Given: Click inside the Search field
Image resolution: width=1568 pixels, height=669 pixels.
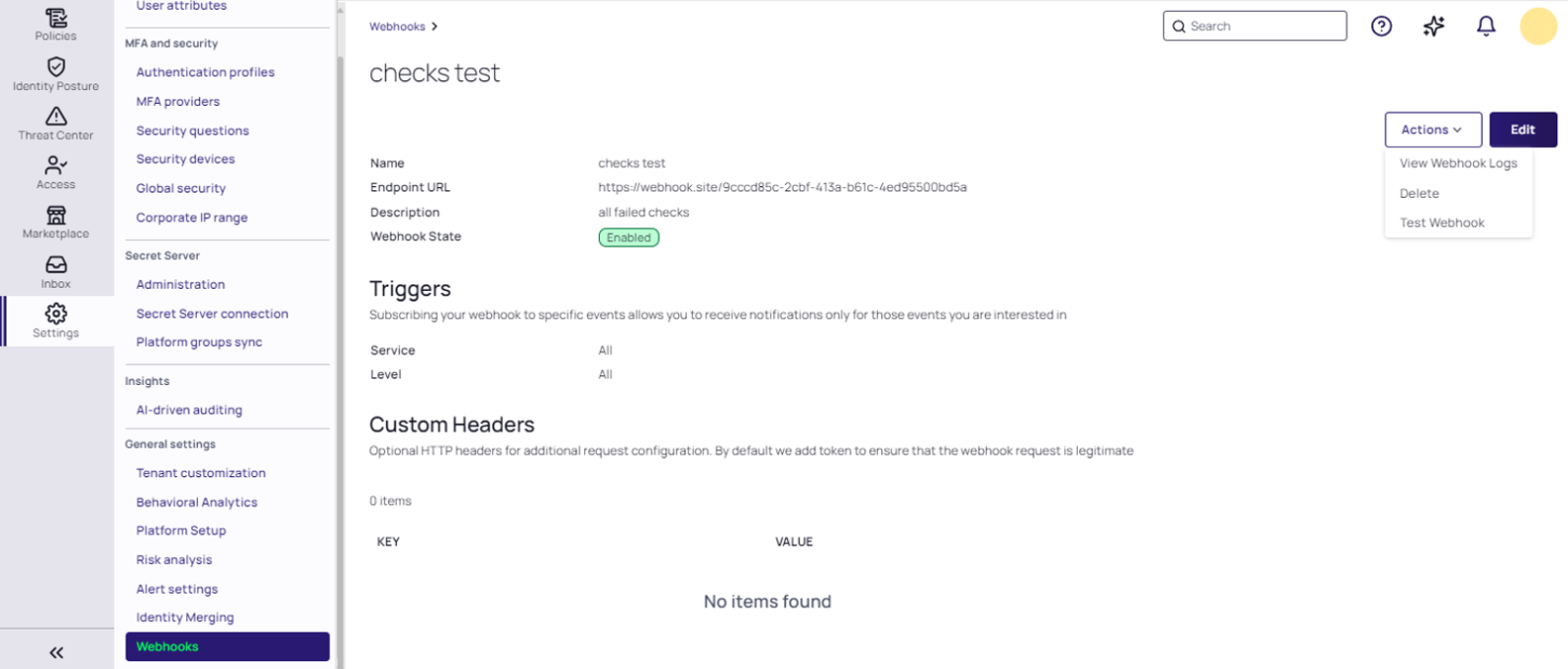Looking at the screenshot, I should [x=1262, y=26].
